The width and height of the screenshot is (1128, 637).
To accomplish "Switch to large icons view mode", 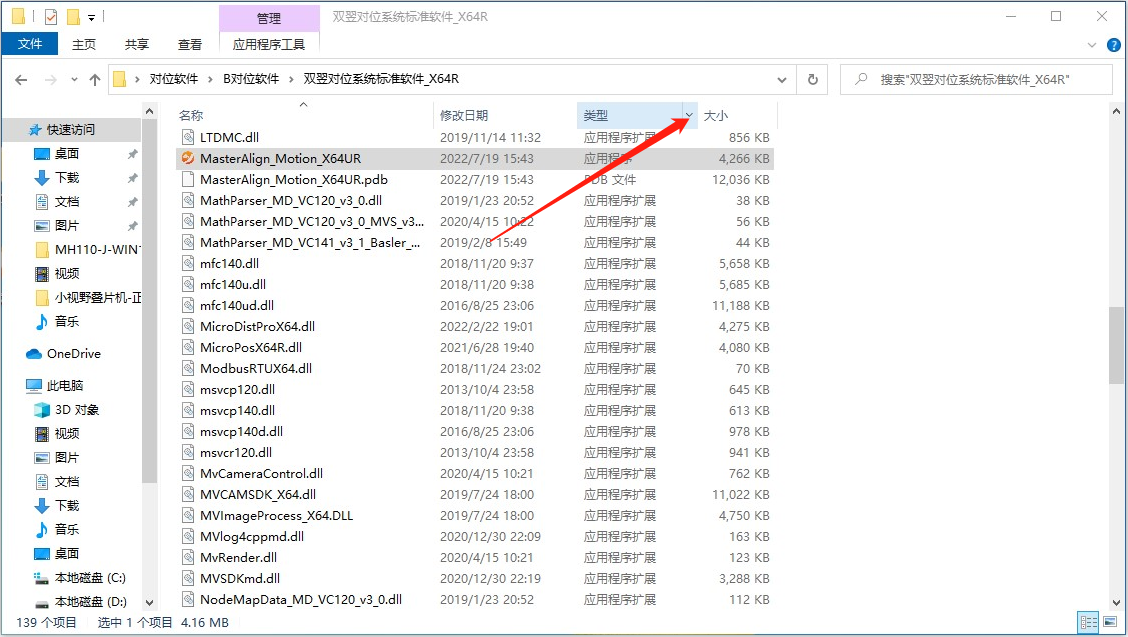I will [x=1109, y=622].
